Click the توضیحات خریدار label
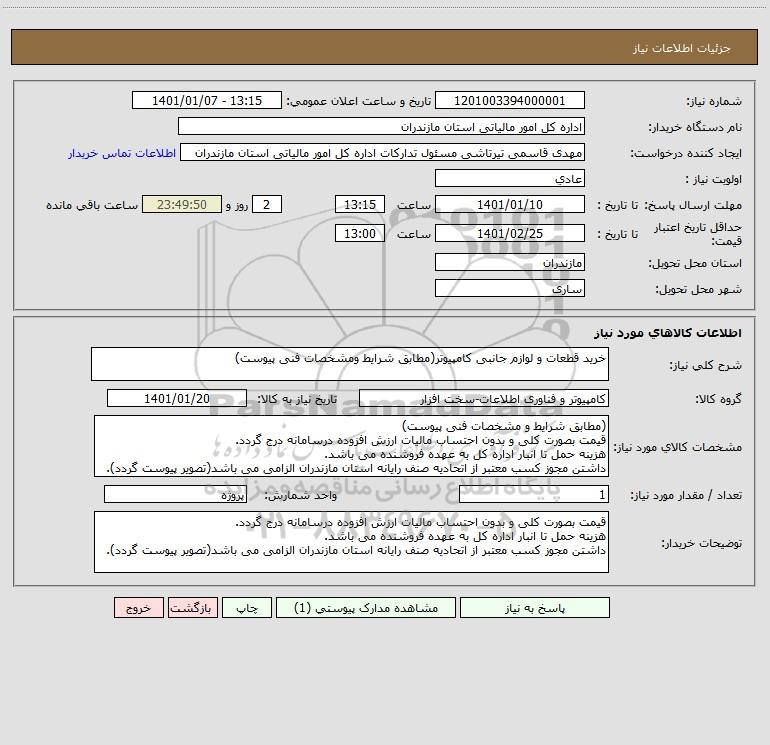The height and width of the screenshot is (745, 770). 702,543
